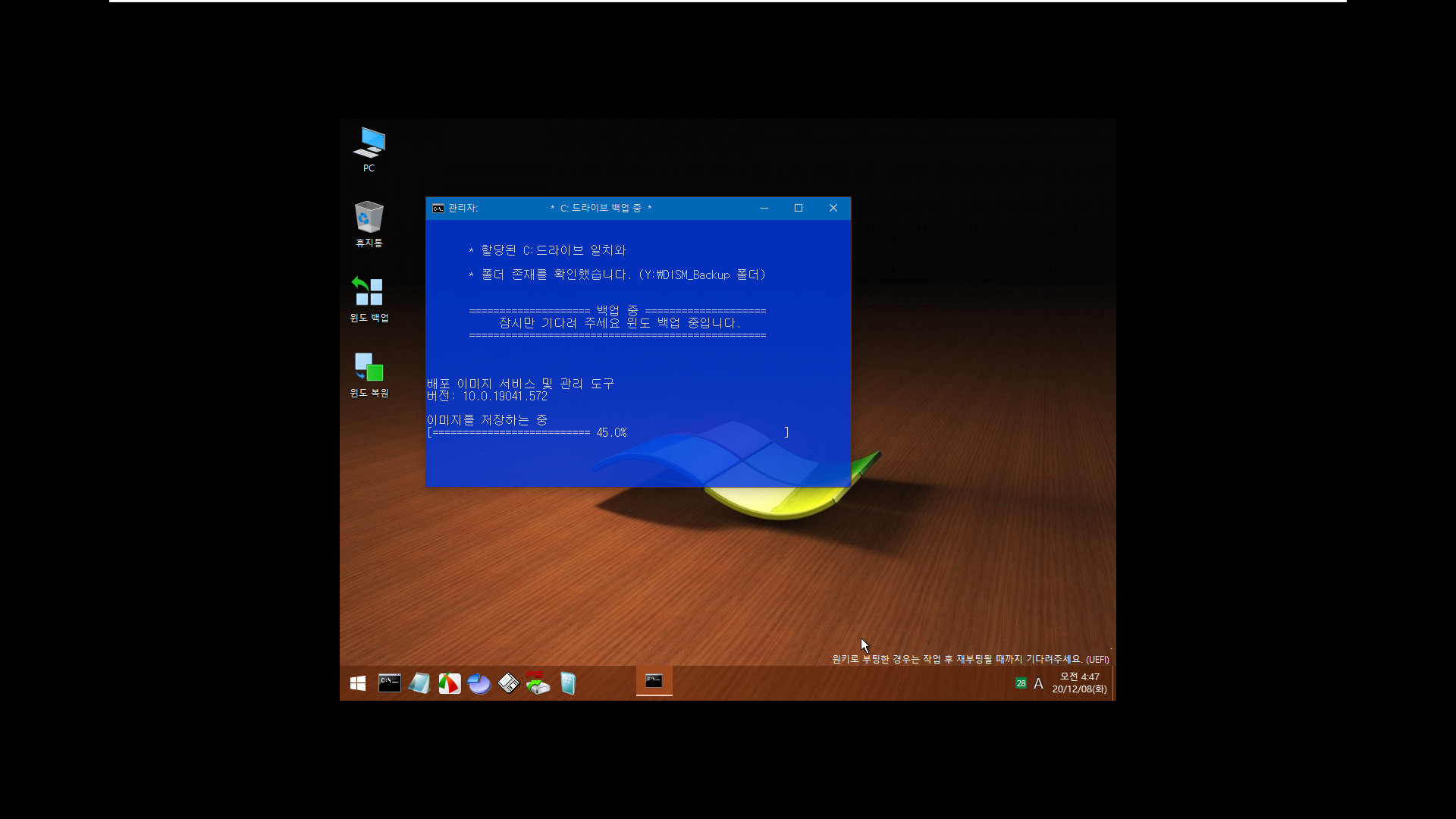The width and height of the screenshot is (1456, 819).
Task: Open the notepad taskbar icon
Action: (x=419, y=683)
